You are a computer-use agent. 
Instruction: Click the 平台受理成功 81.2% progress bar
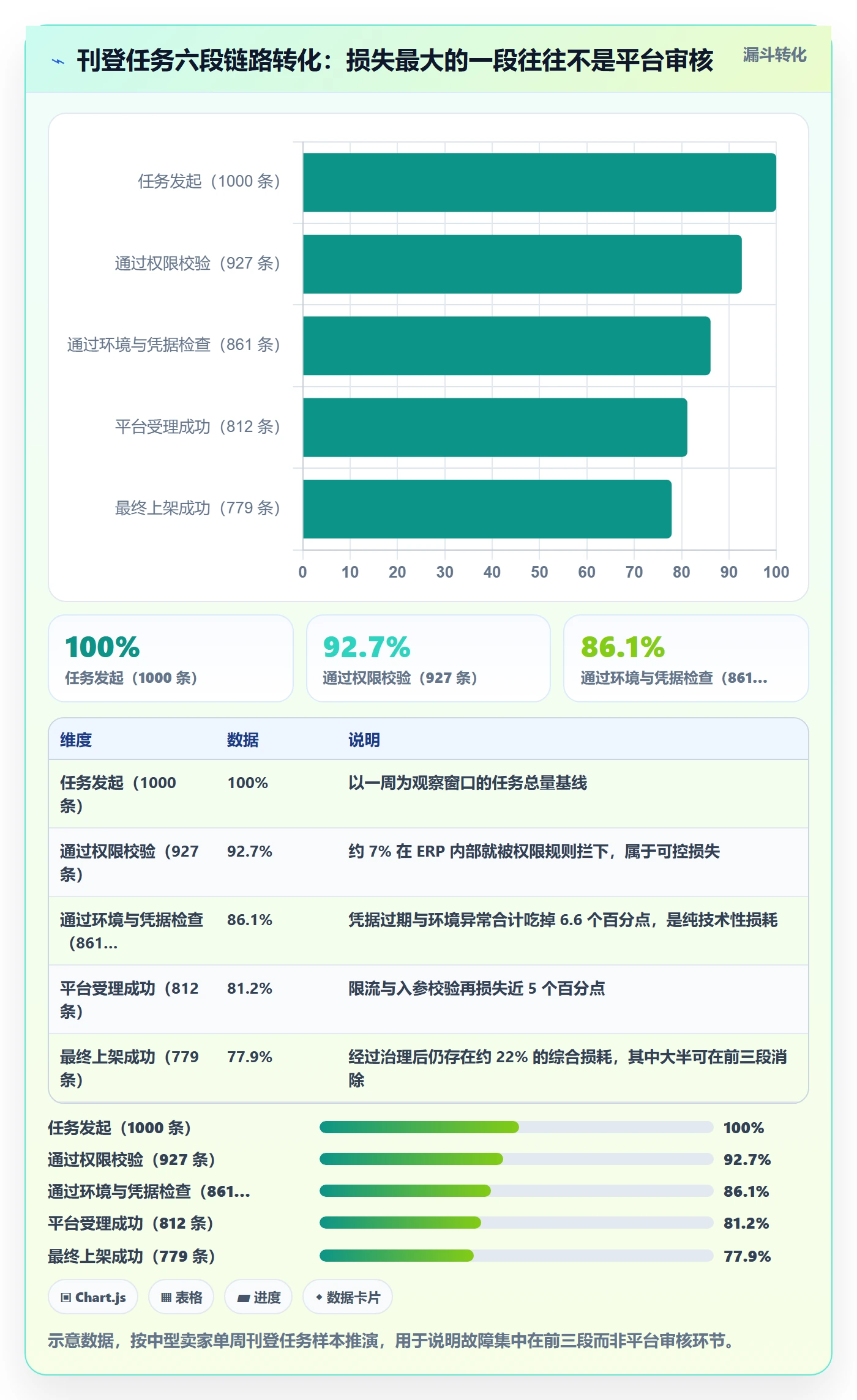(516, 1223)
